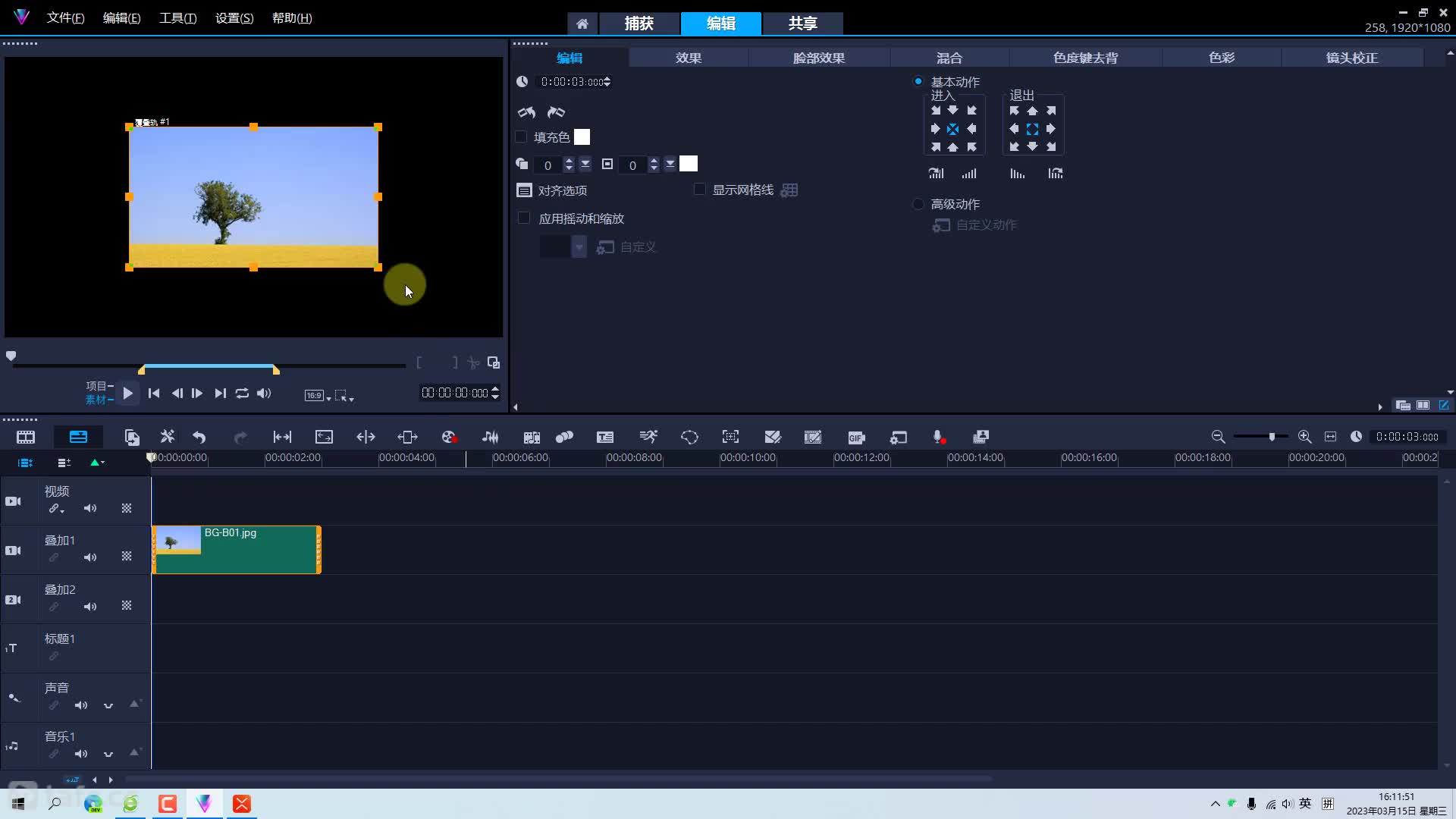1456x819 pixels.
Task: Open the 设置(S) menu
Action: point(234,18)
